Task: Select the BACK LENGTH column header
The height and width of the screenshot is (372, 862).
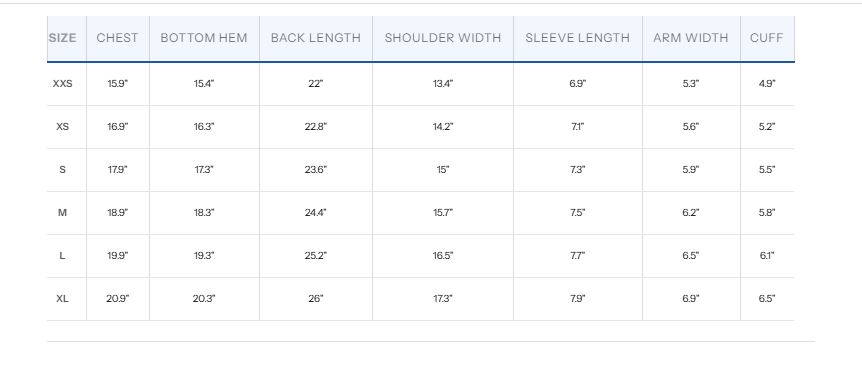Action: [x=316, y=38]
